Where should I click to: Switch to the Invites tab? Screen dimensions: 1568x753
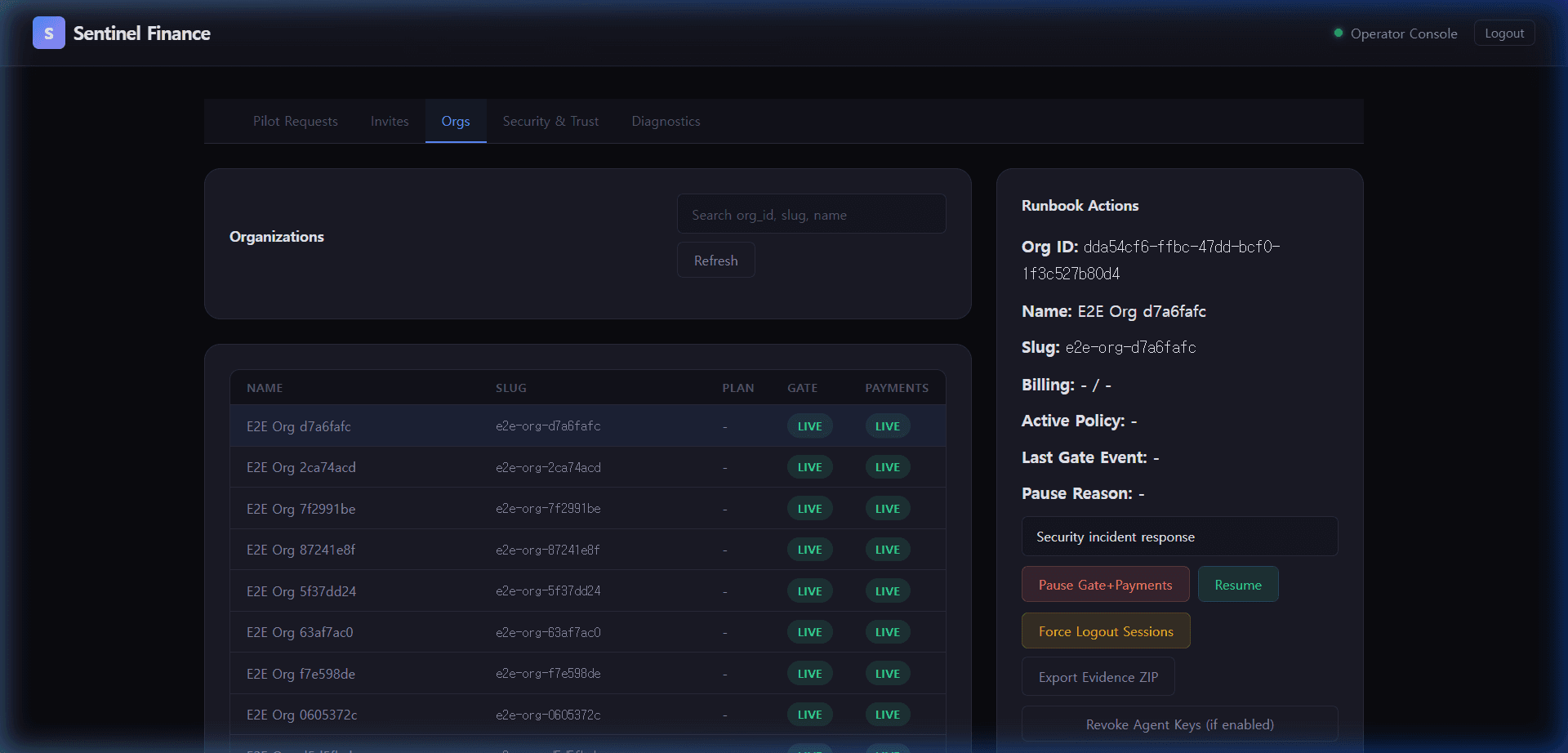click(389, 122)
